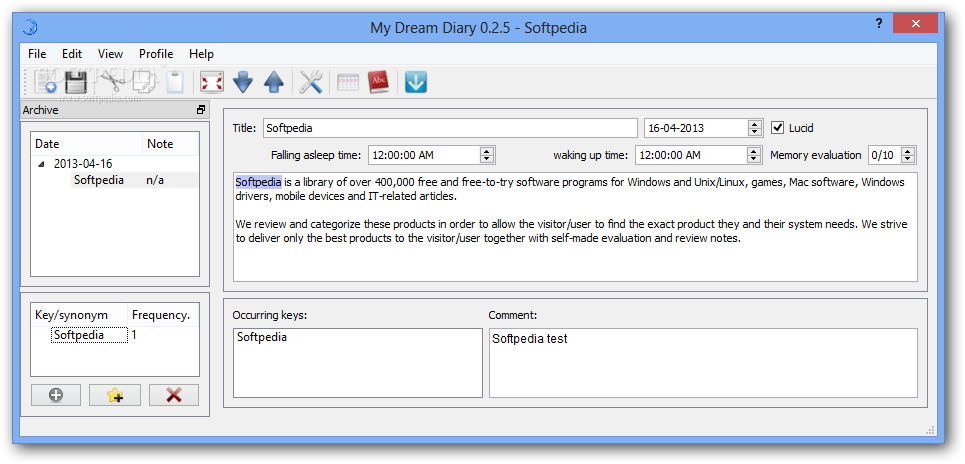The image size is (965, 464).
Task: Increase the dream date with the up arrow
Action: coord(755,124)
